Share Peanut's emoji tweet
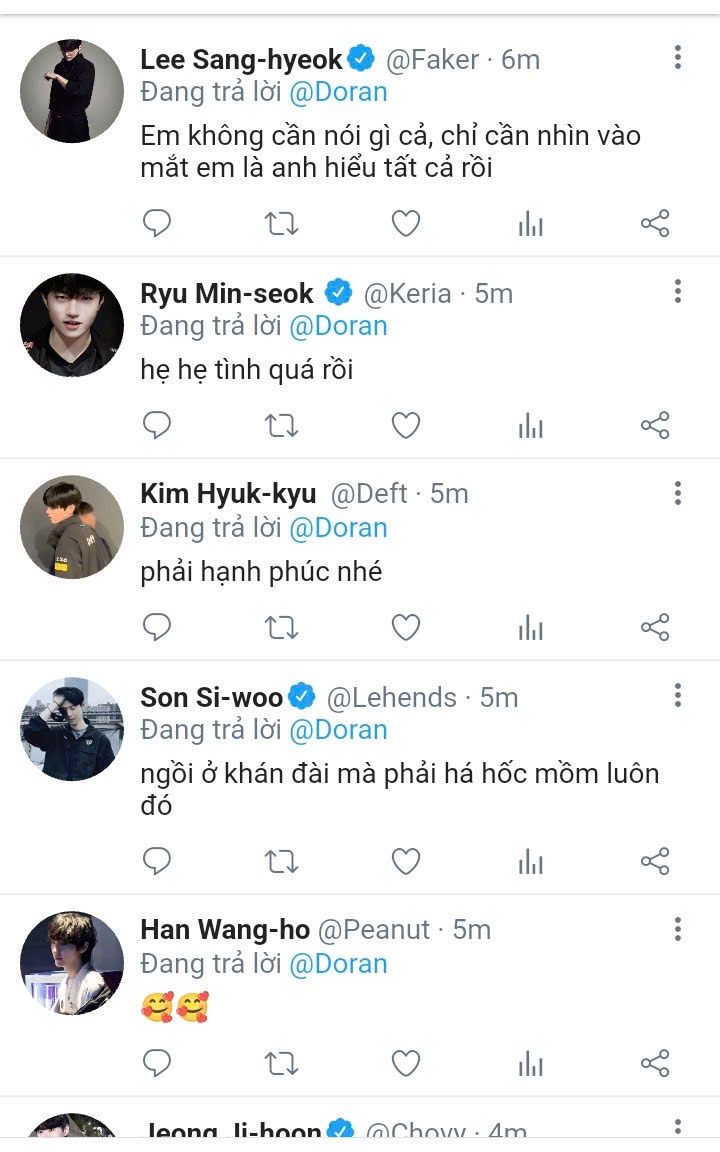 654,1063
